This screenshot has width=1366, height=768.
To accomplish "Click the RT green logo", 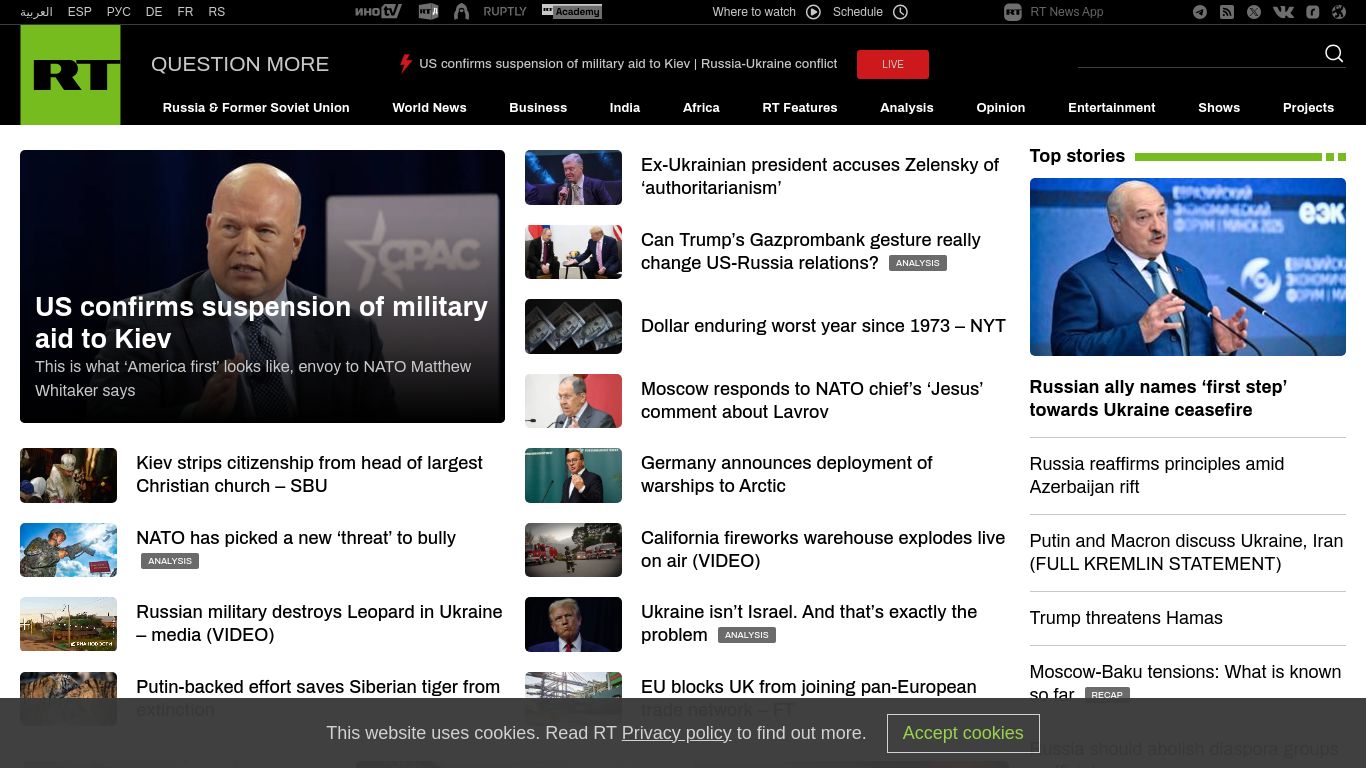I will [70, 75].
